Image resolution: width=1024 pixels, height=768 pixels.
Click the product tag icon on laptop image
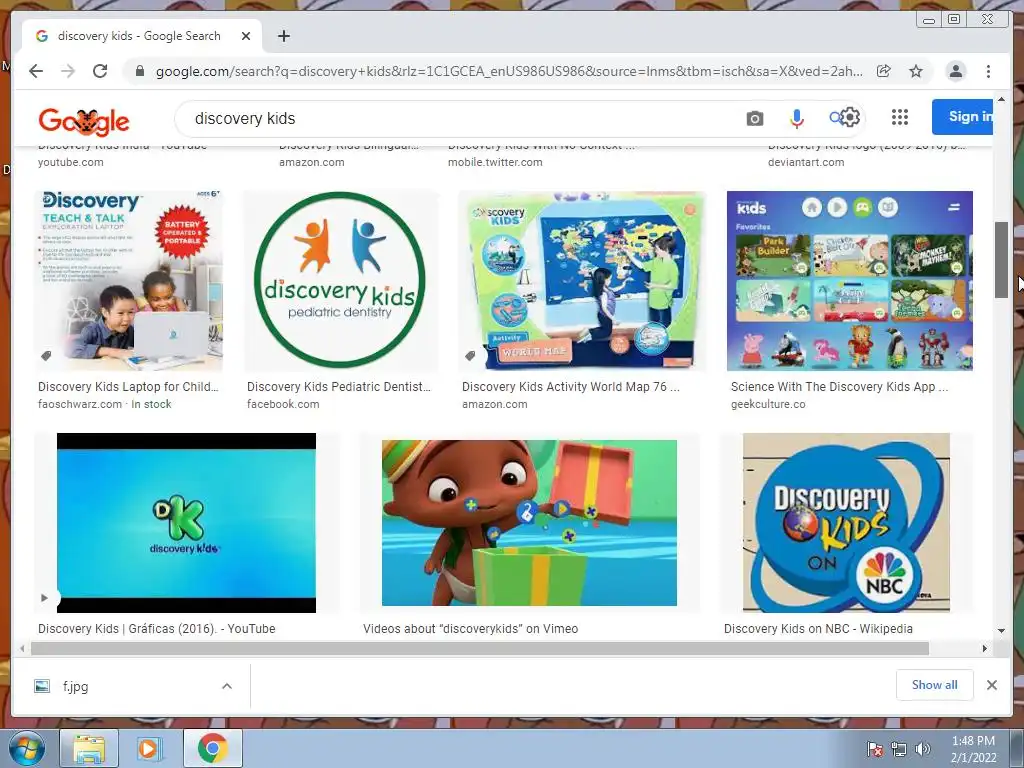click(x=46, y=356)
